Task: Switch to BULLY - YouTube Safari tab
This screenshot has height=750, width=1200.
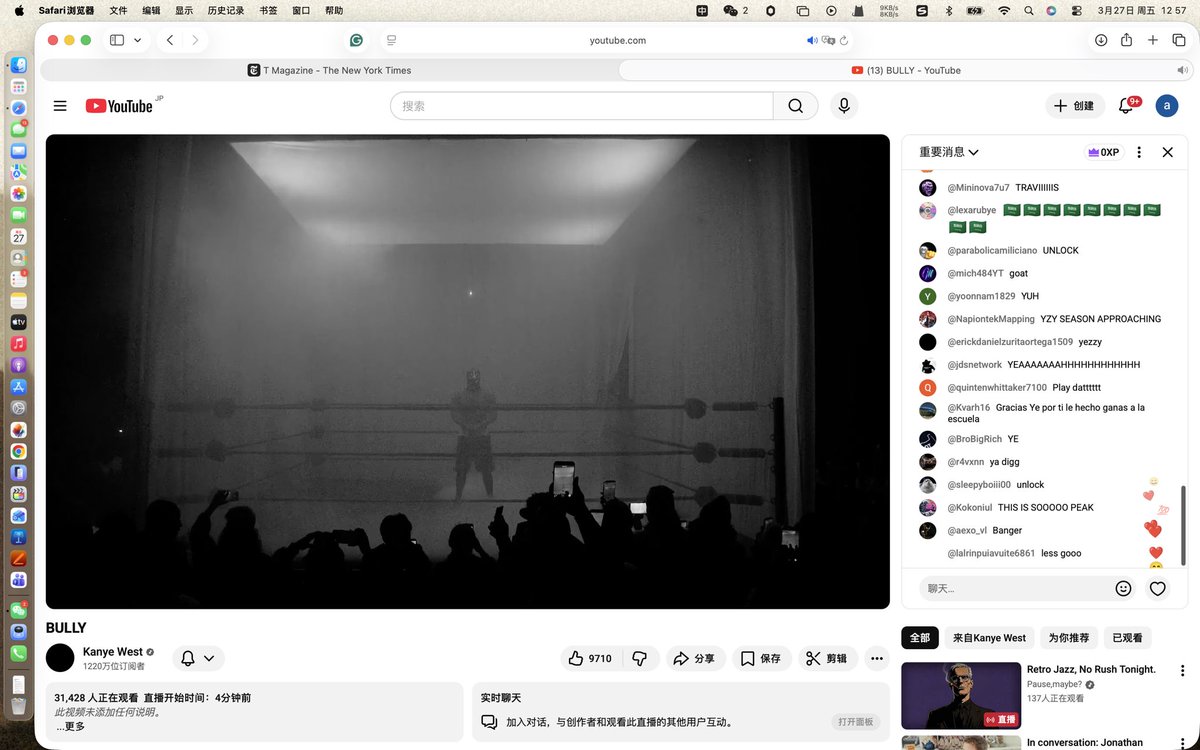Action: [906, 70]
